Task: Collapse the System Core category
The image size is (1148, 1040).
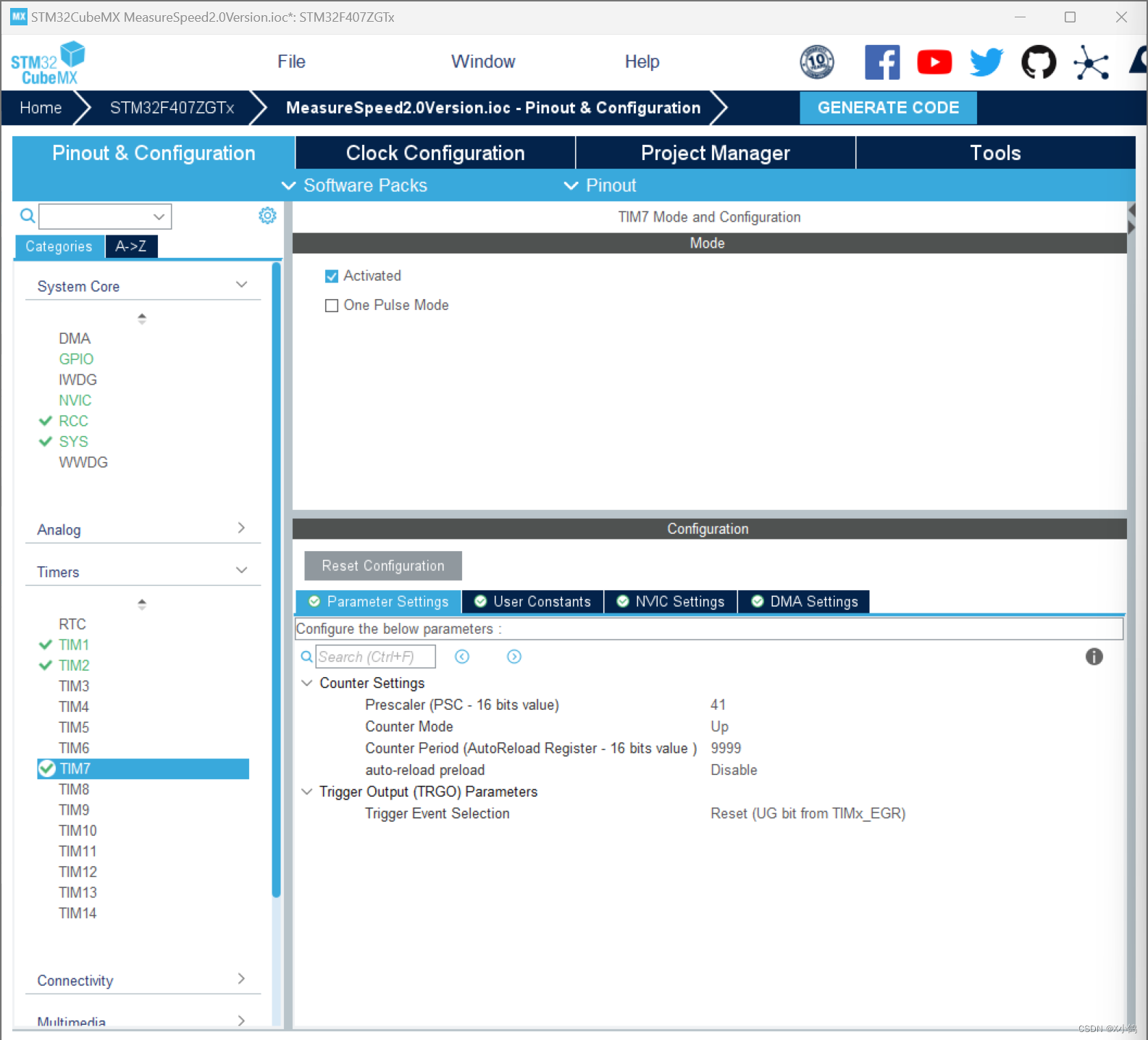Action: (242, 285)
